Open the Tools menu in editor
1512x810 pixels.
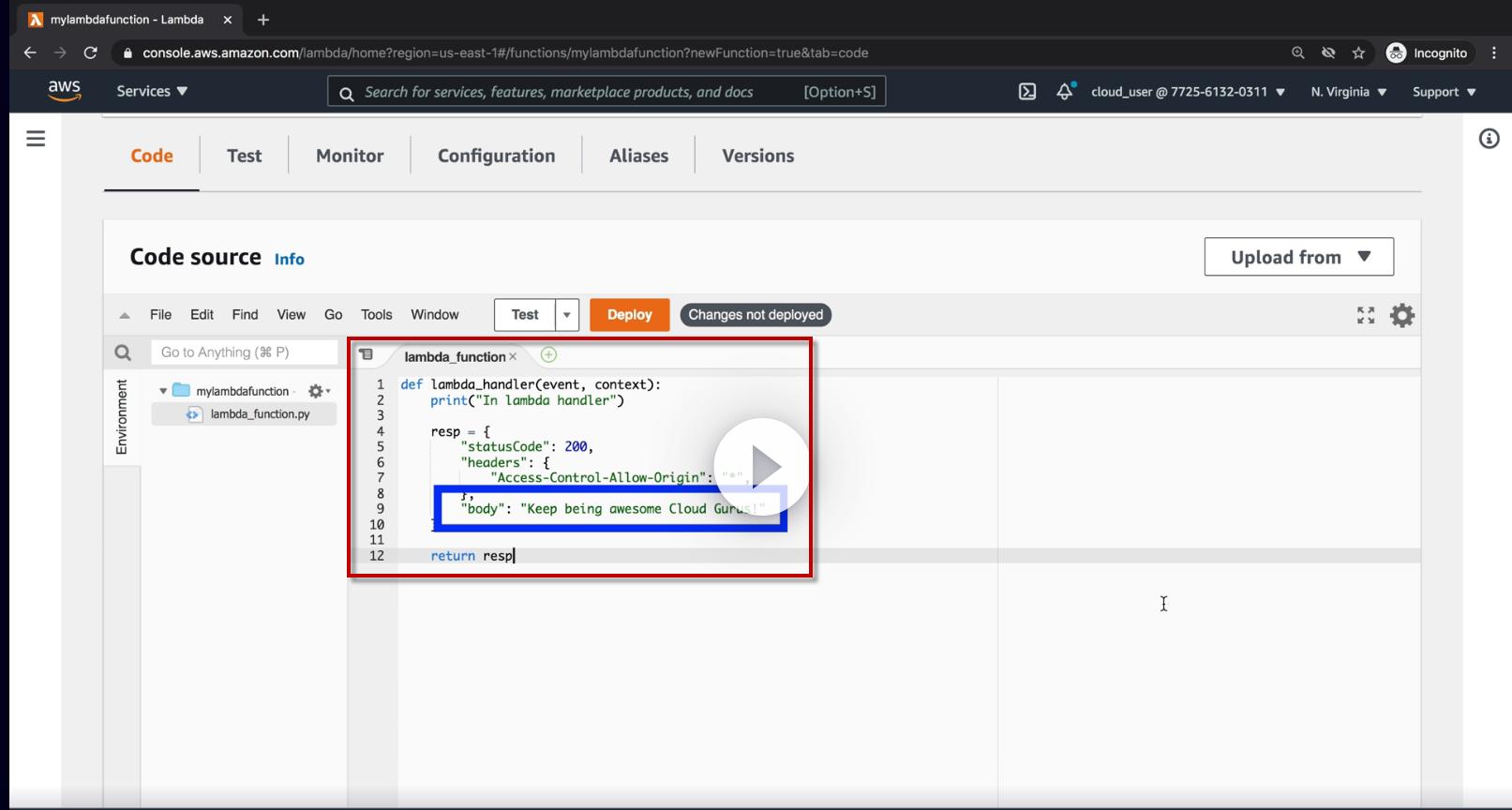(376, 315)
